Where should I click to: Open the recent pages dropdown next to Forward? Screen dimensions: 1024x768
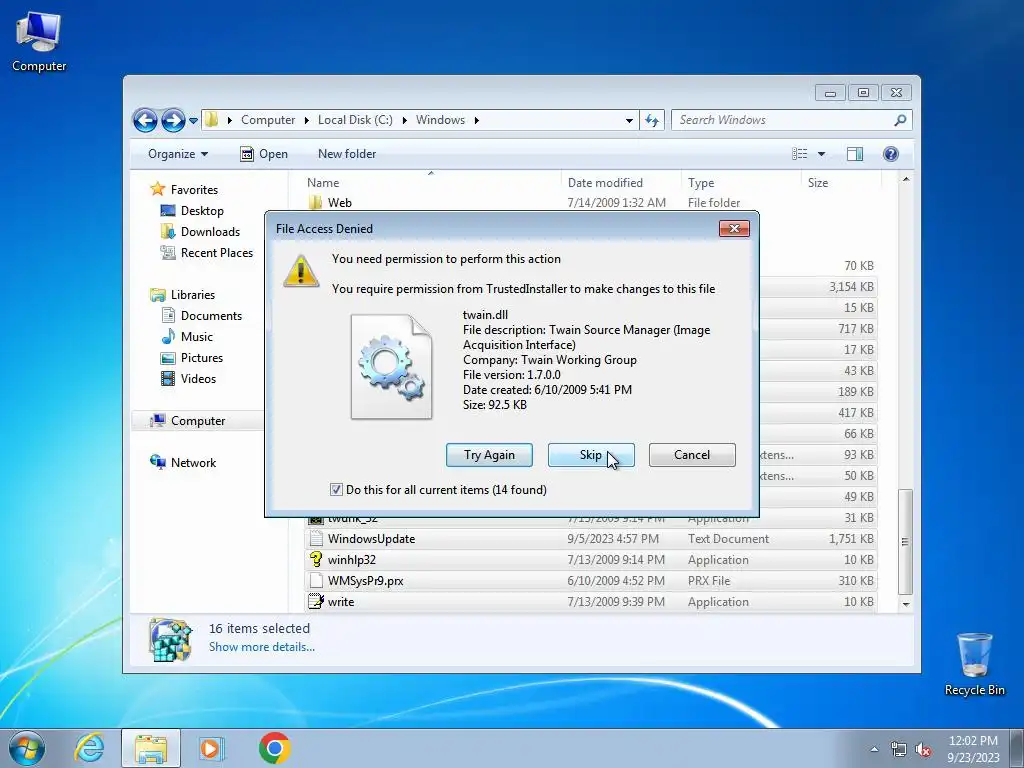(193, 120)
